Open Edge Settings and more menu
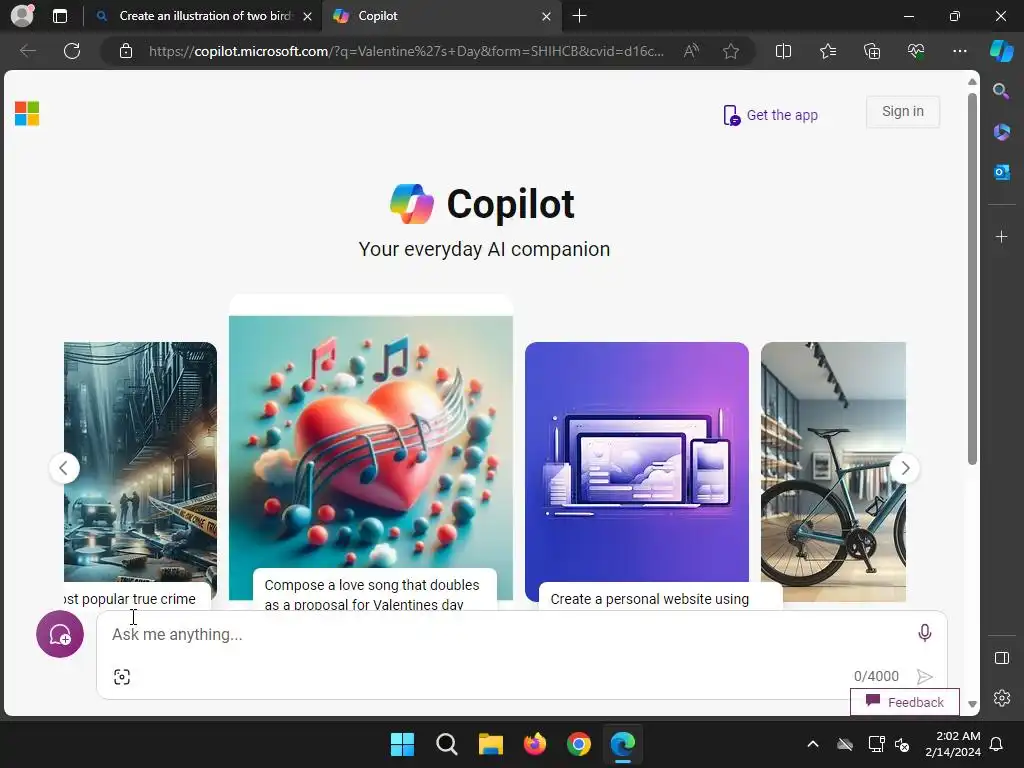Viewport: 1024px width, 768px height. (959, 51)
